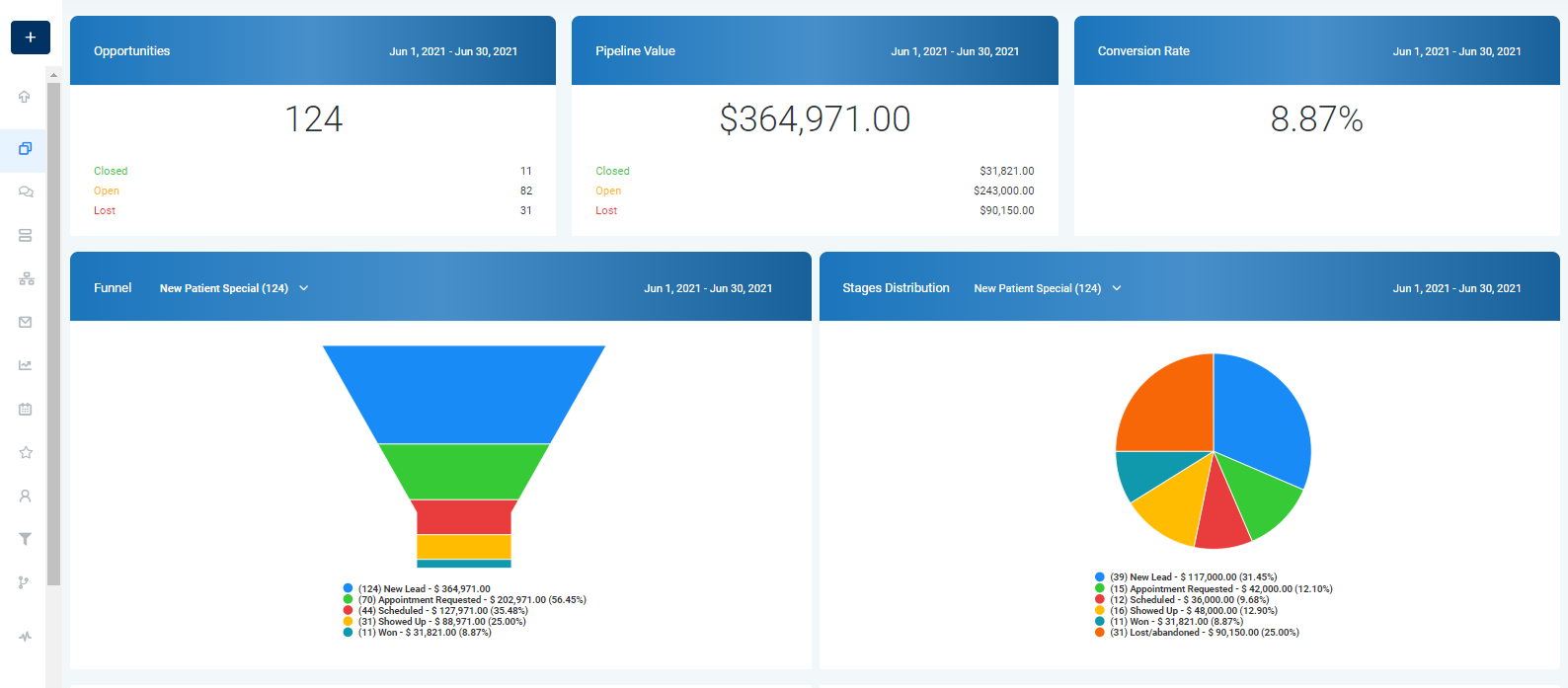Open the person contacts icon

point(26,496)
